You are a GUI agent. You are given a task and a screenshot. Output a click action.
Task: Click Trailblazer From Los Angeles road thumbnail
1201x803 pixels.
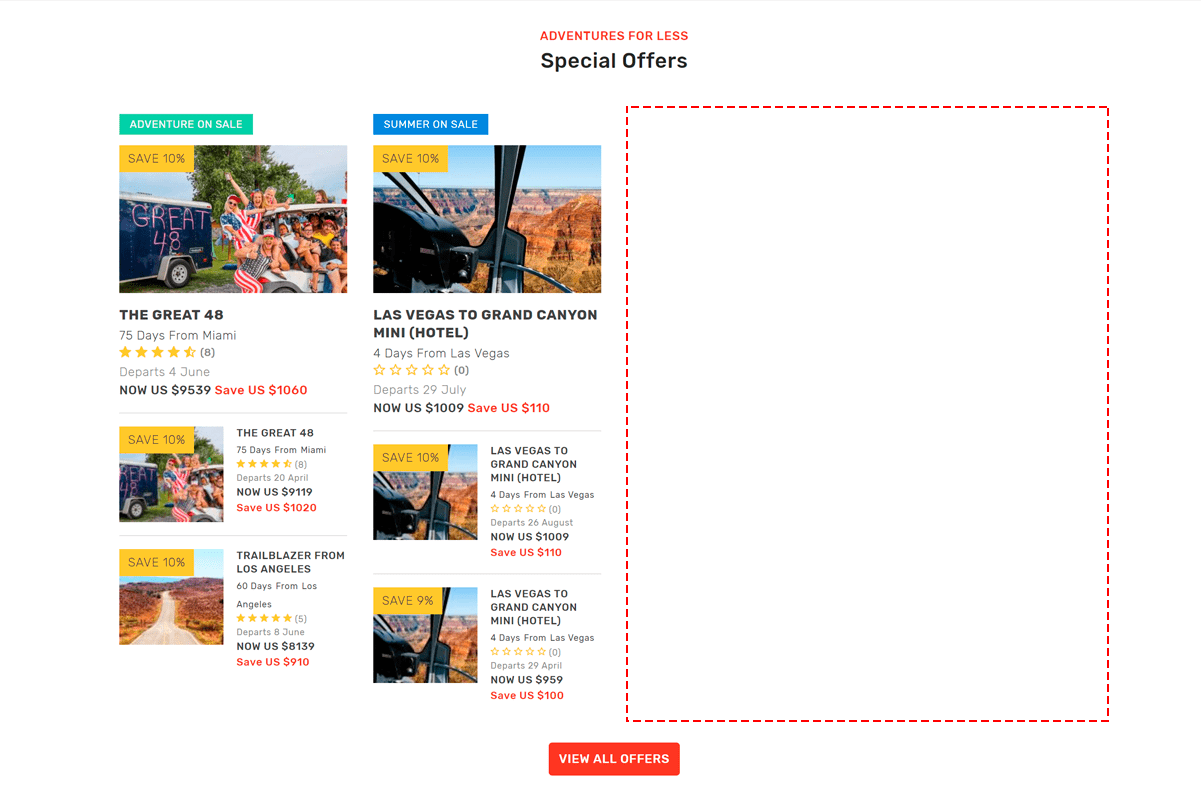[x=172, y=597]
